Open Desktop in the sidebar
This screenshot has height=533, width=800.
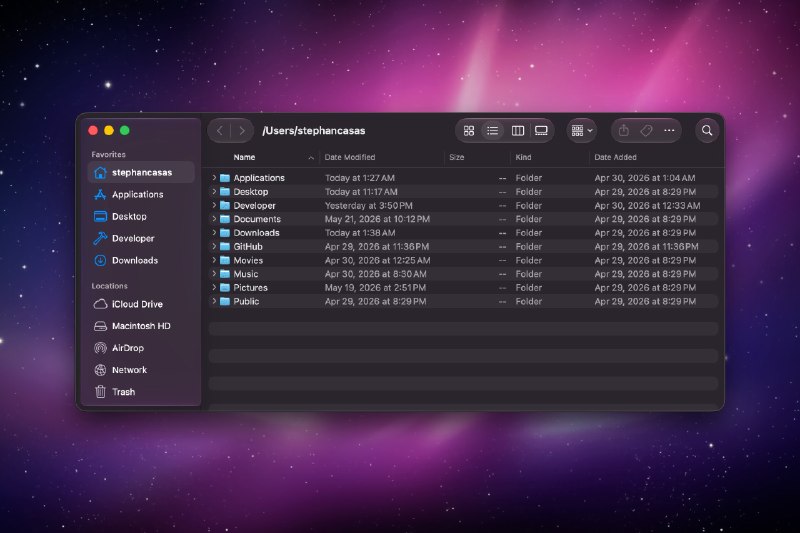click(141, 216)
